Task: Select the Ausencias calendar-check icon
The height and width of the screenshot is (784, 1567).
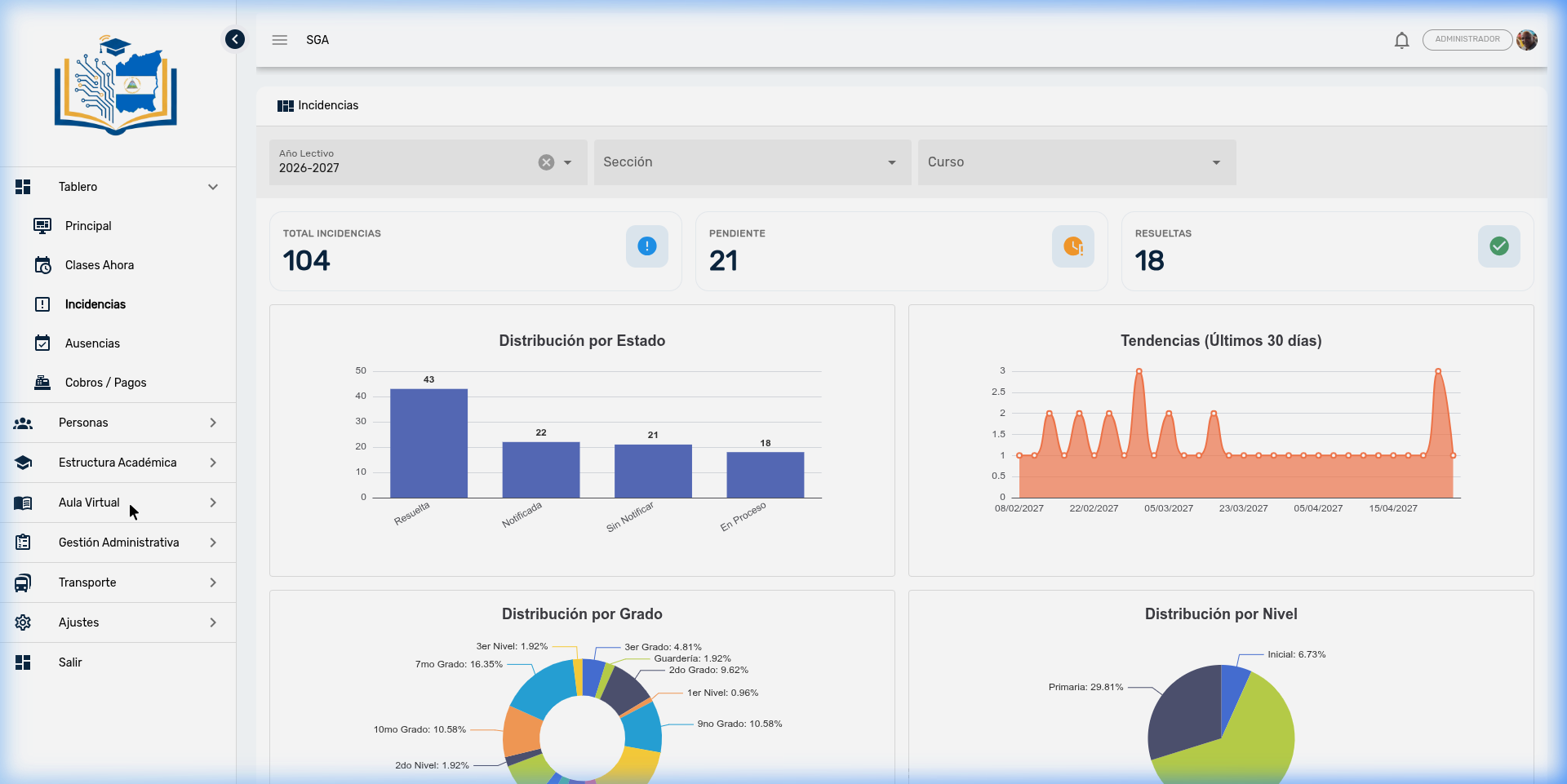Action: [x=42, y=343]
